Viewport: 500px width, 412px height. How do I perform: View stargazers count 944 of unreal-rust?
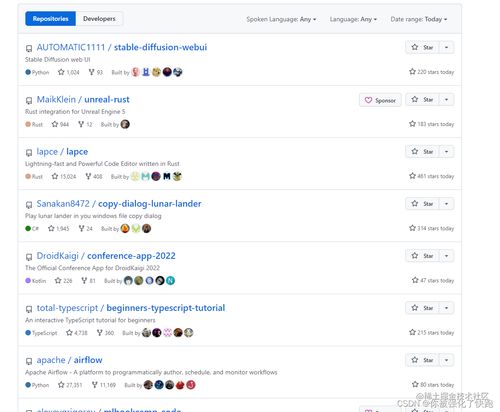[60, 124]
